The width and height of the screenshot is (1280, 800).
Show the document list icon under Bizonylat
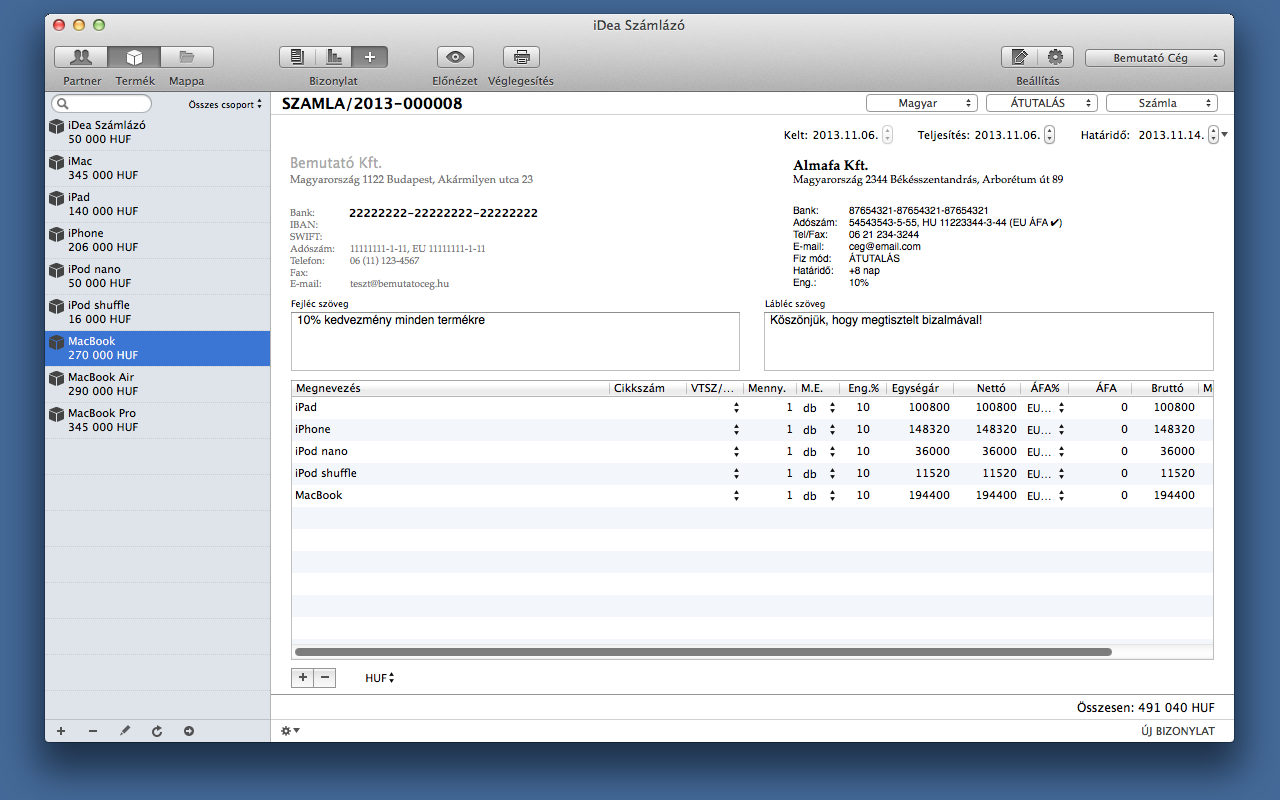tap(297, 57)
